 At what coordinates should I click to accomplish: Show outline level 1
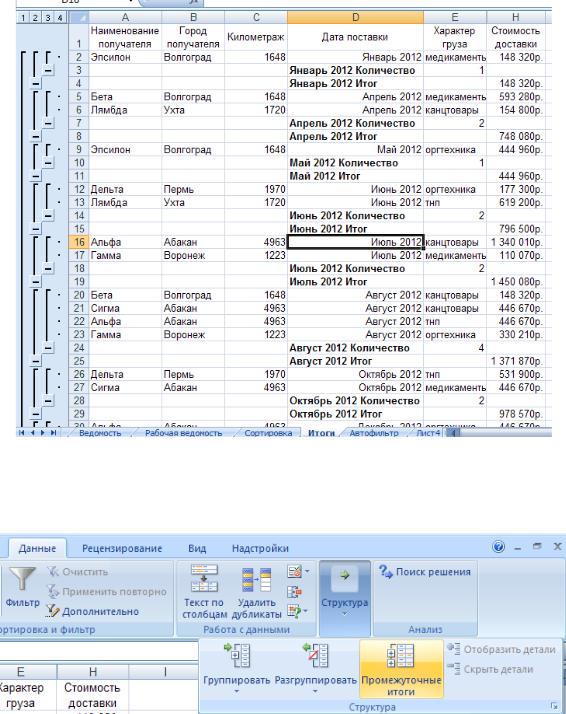coord(23,18)
